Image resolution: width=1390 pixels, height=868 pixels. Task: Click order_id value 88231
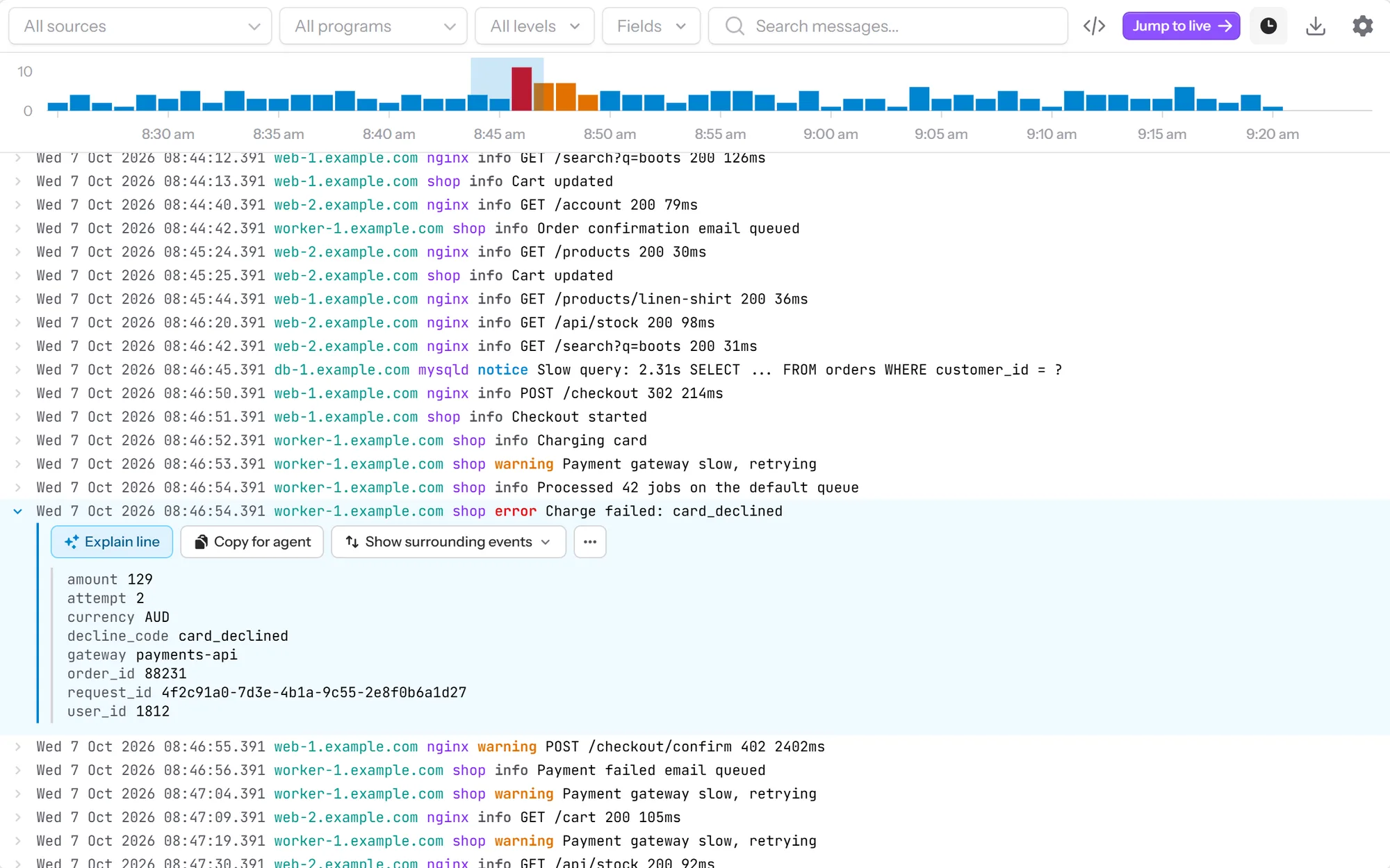pyautogui.click(x=165, y=674)
